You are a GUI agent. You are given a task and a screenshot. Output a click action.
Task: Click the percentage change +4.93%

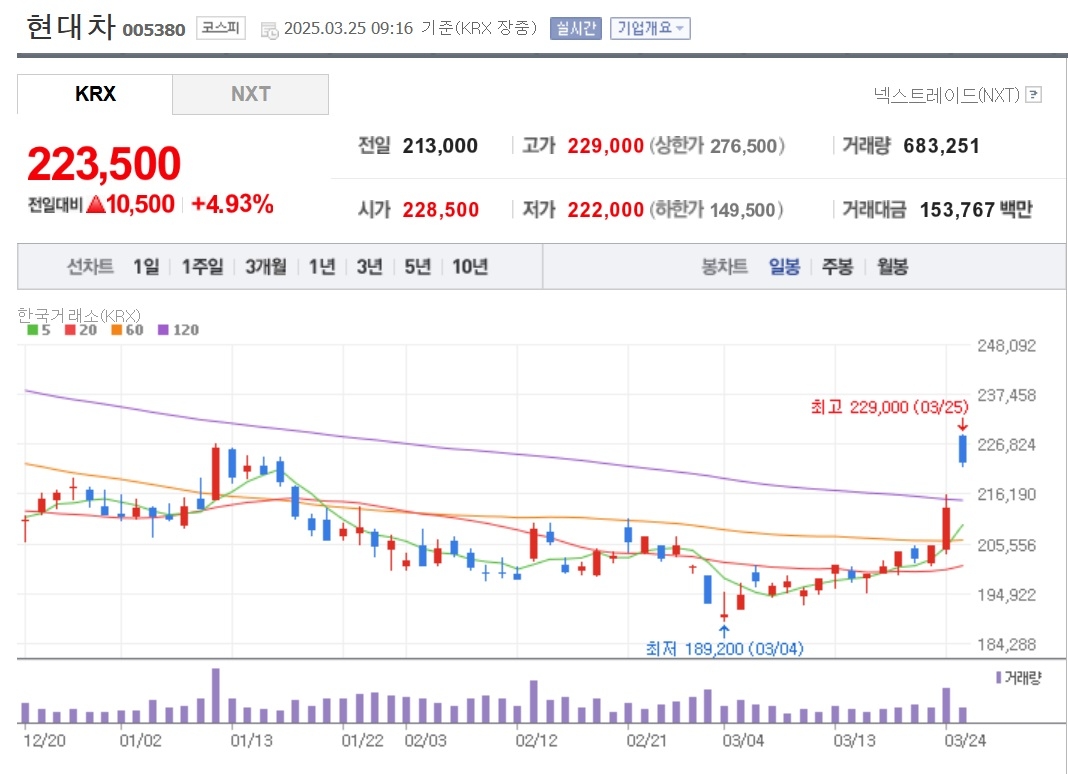(x=232, y=204)
